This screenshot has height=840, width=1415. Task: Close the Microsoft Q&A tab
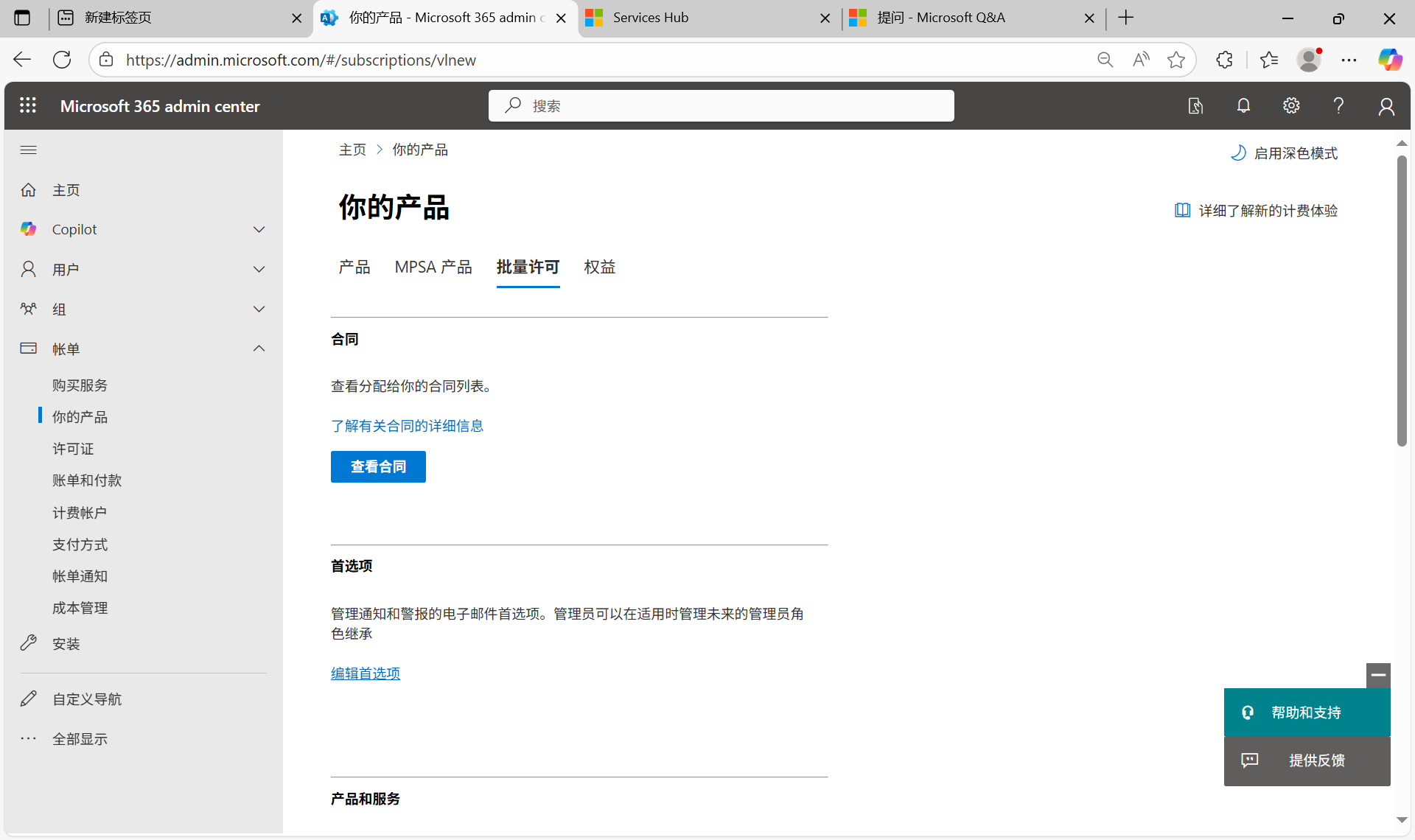click(x=1089, y=18)
